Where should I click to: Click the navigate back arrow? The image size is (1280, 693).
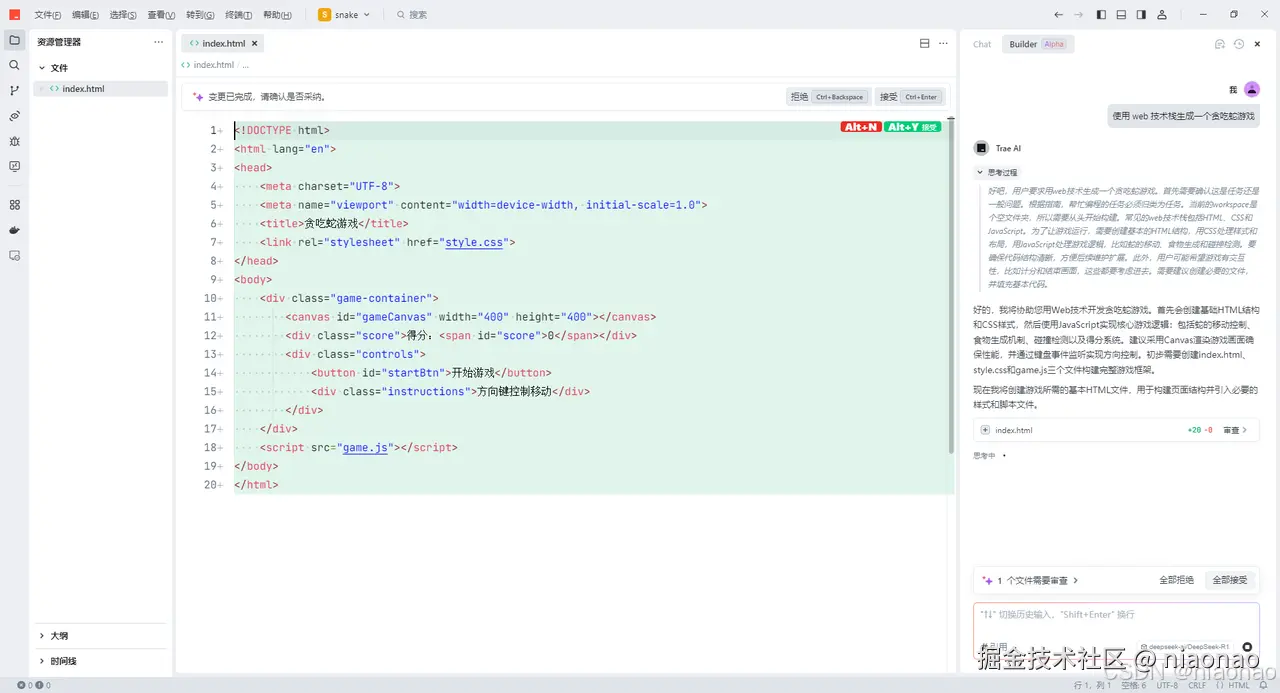(1059, 15)
